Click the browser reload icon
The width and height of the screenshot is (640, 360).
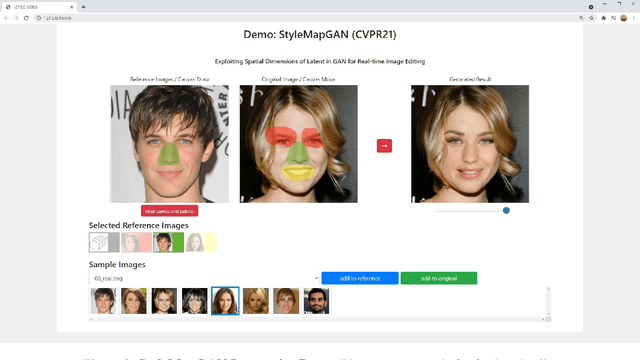click(26, 18)
